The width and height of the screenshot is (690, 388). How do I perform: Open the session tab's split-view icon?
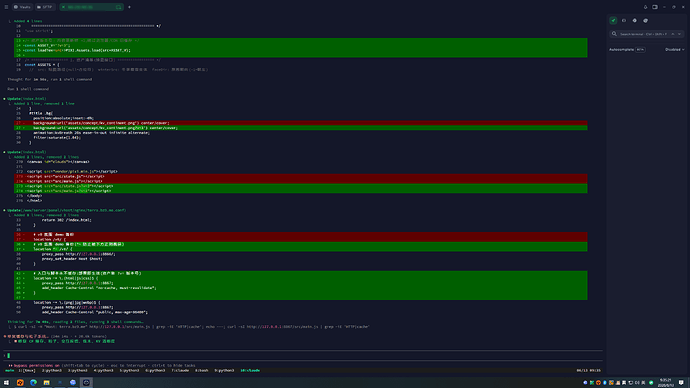(118, 7)
